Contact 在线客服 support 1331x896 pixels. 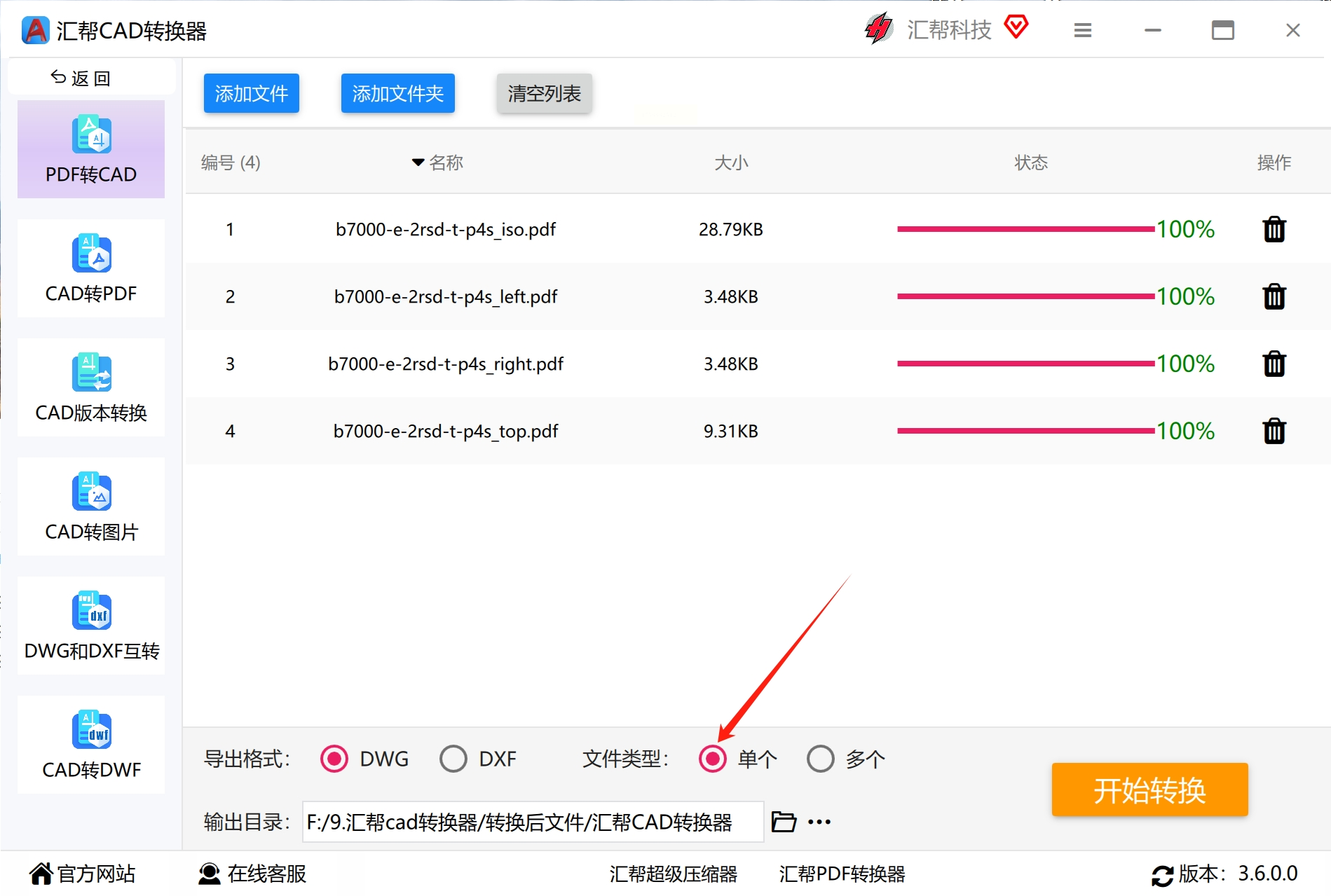point(252,874)
